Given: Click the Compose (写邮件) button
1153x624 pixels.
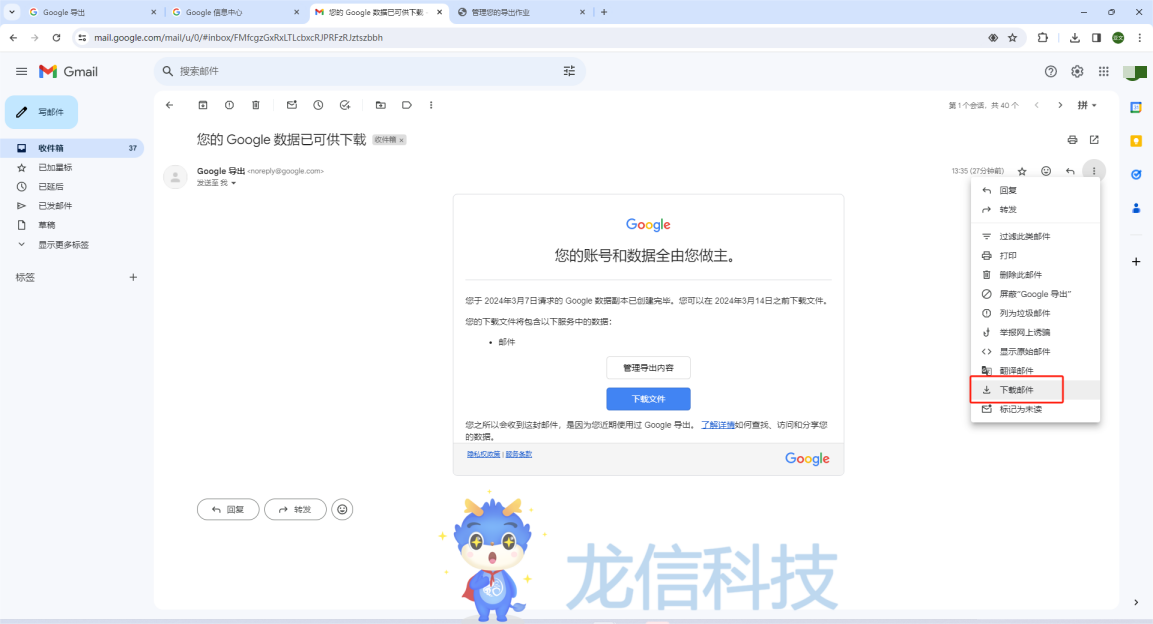Looking at the screenshot, I should (x=41, y=112).
